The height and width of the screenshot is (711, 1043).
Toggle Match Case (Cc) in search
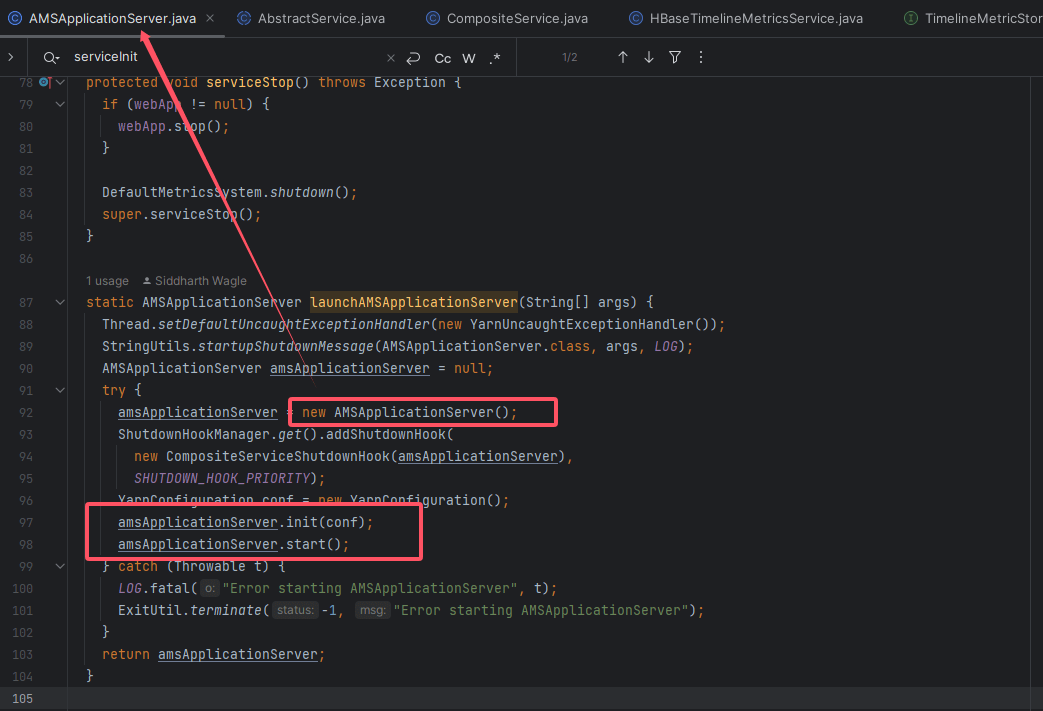click(x=442, y=59)
